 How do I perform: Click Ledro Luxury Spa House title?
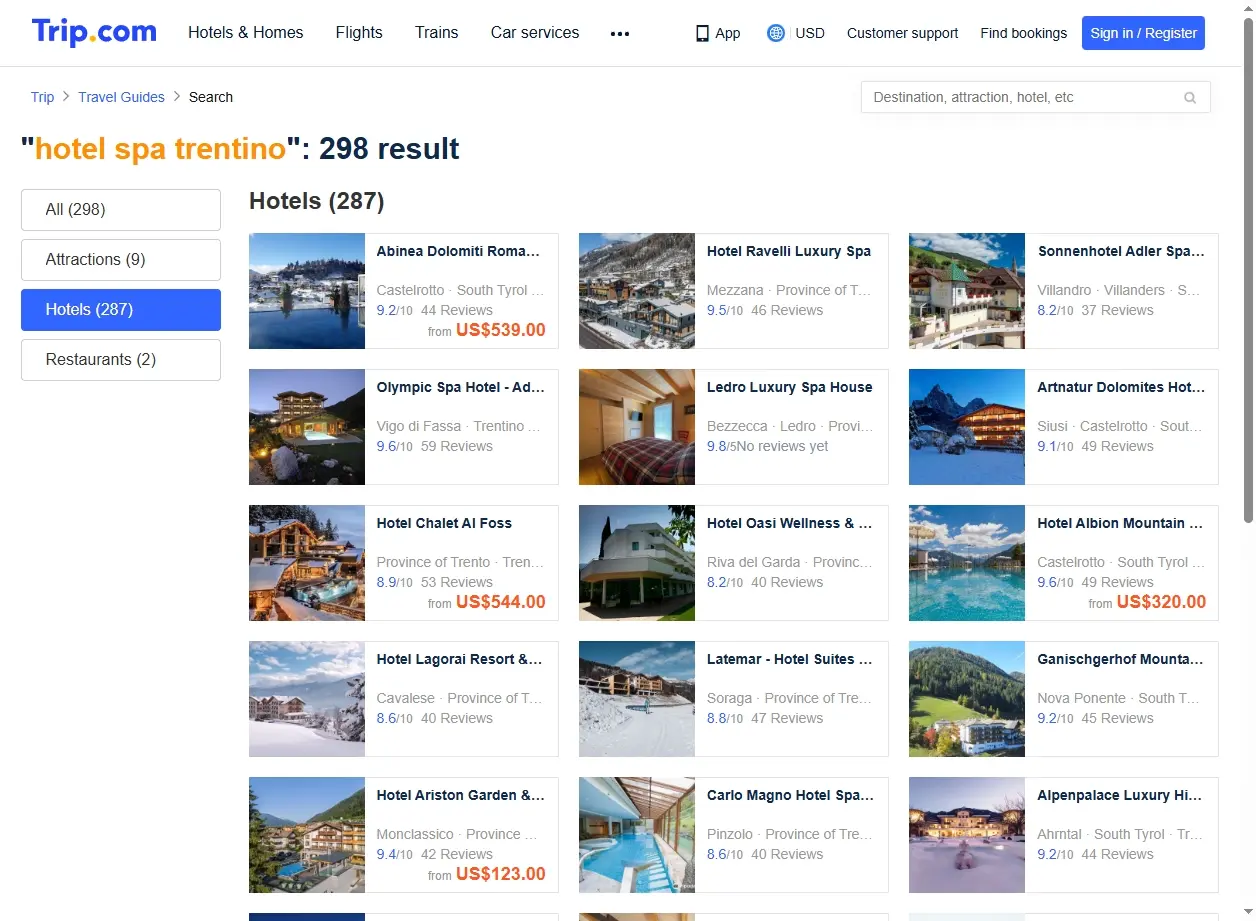pyautogui.click(x=790, y=388)
